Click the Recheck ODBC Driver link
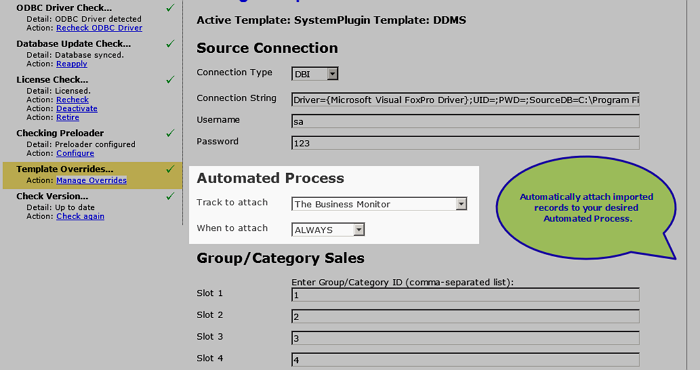This screenshot has height=370, width=700. coord(99,28)
